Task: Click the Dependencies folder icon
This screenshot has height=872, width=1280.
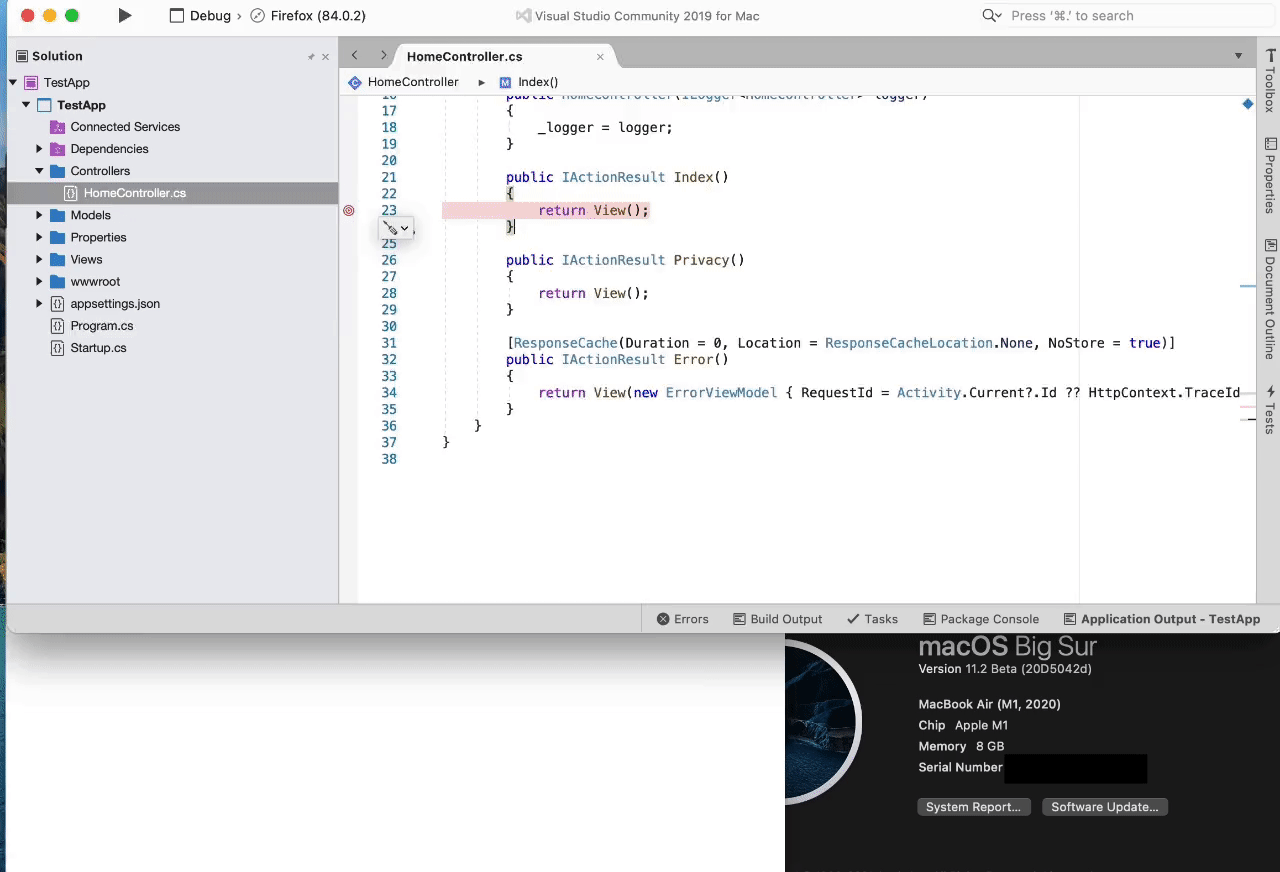Action: coord(58,149)
